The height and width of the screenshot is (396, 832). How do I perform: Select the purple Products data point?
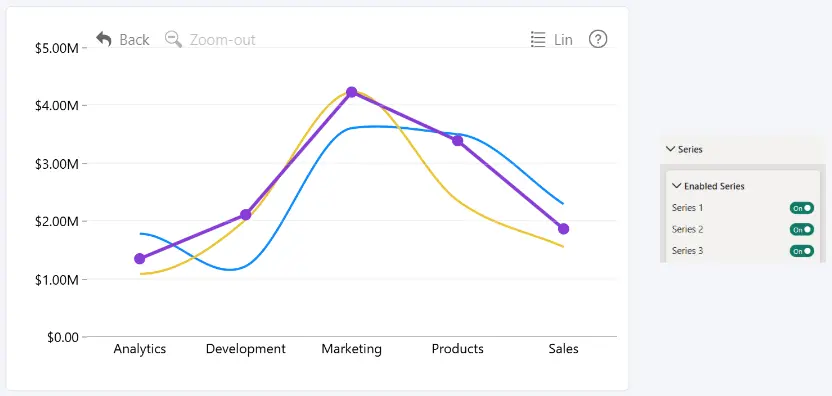pos(457,141)
